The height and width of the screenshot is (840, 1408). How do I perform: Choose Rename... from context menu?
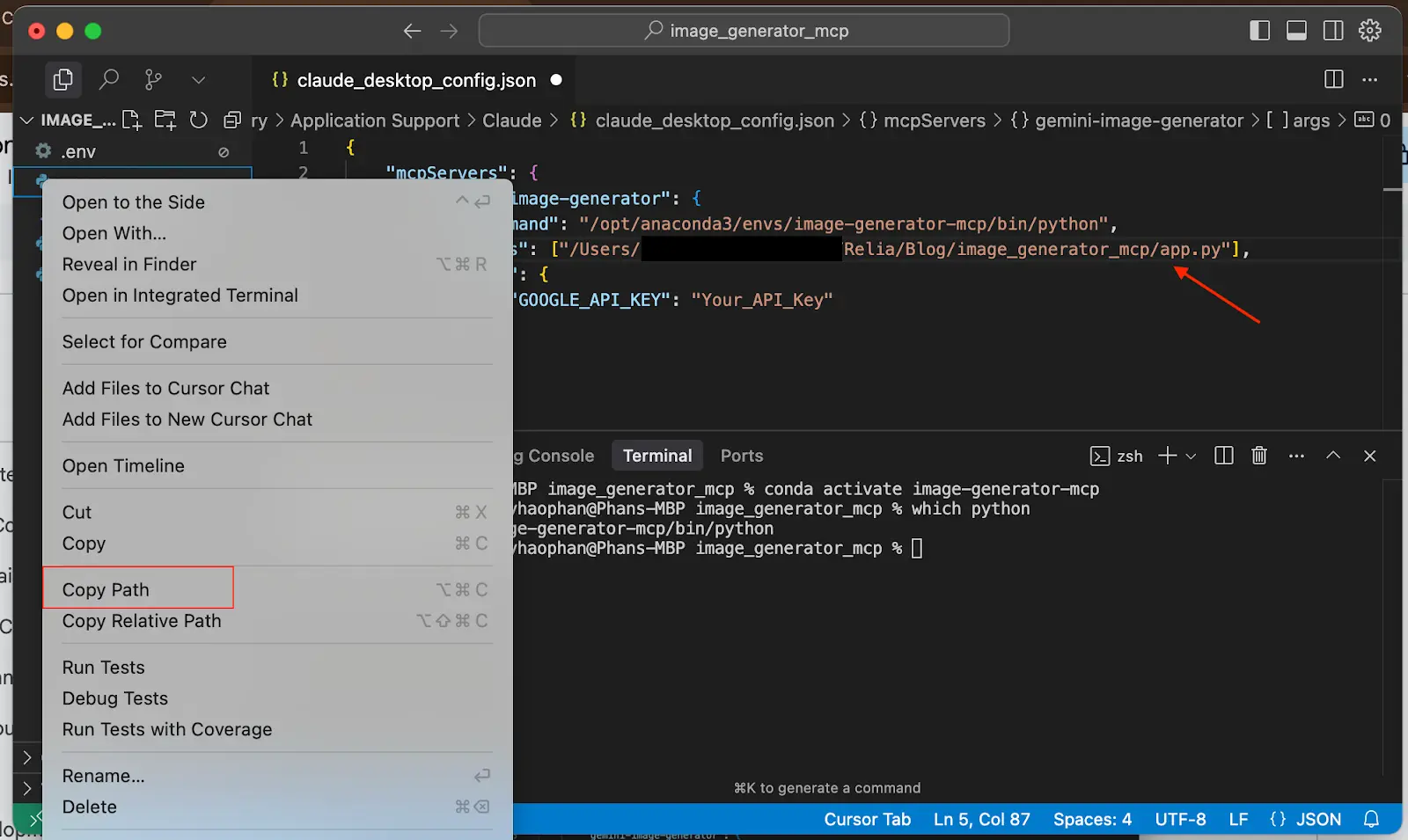pyautogui.click(x=277, y=777)
